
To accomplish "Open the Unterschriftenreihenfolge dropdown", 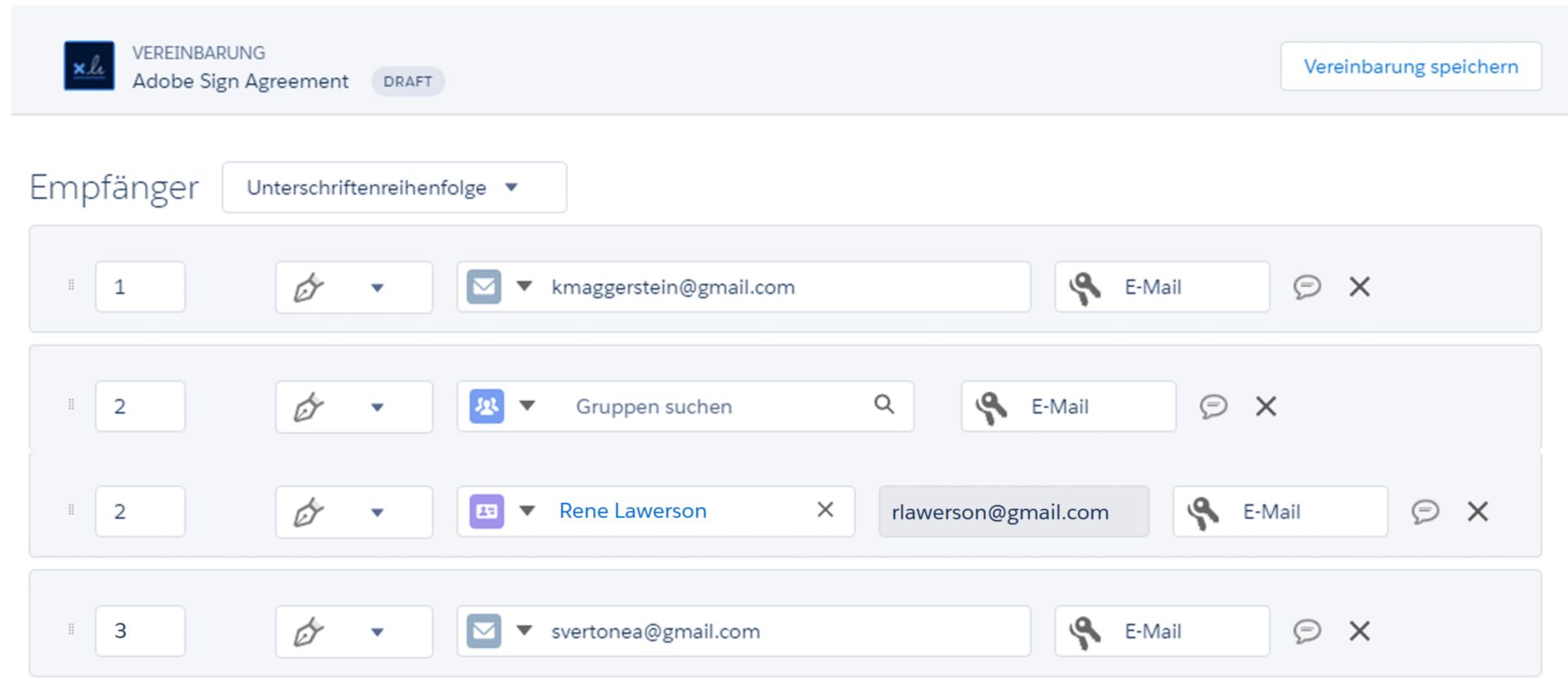I will pos(394,187).
